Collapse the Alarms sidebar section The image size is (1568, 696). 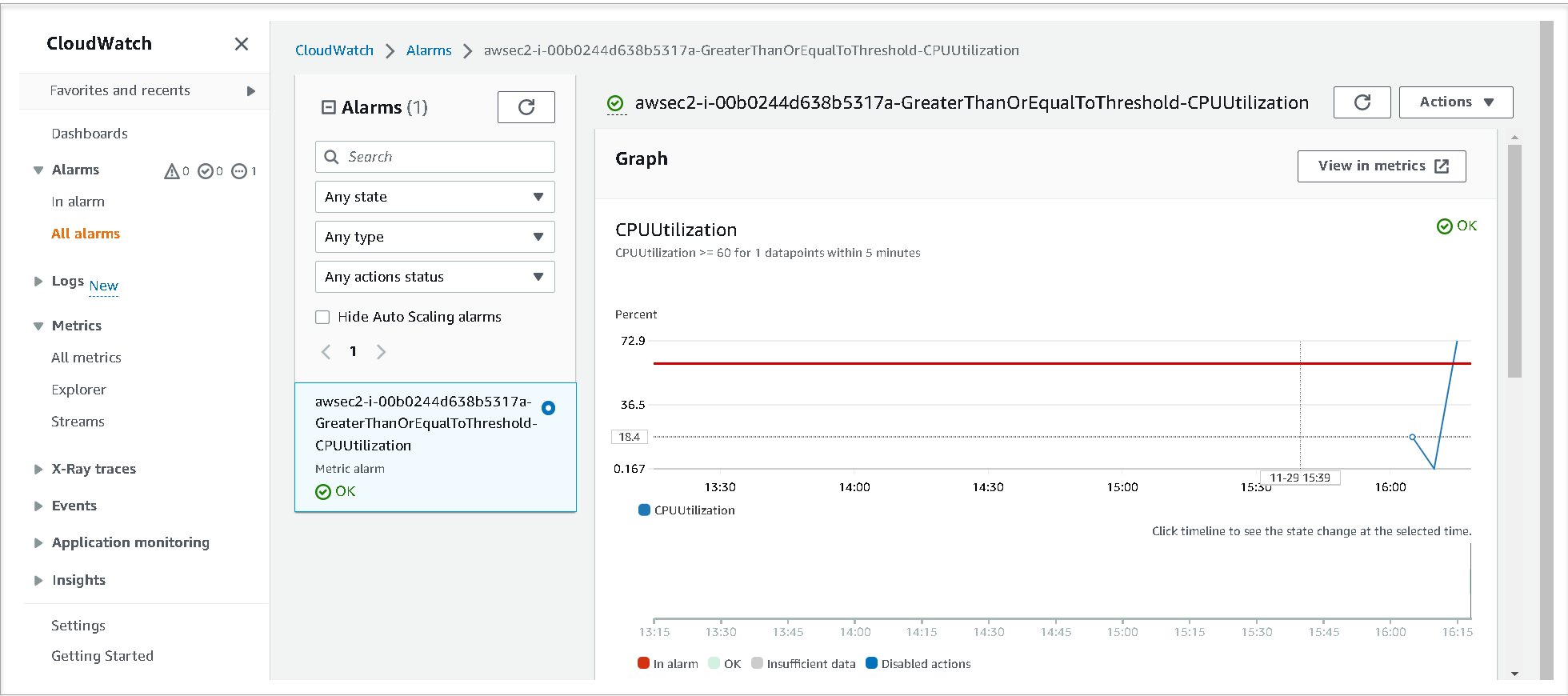(38, 170)
